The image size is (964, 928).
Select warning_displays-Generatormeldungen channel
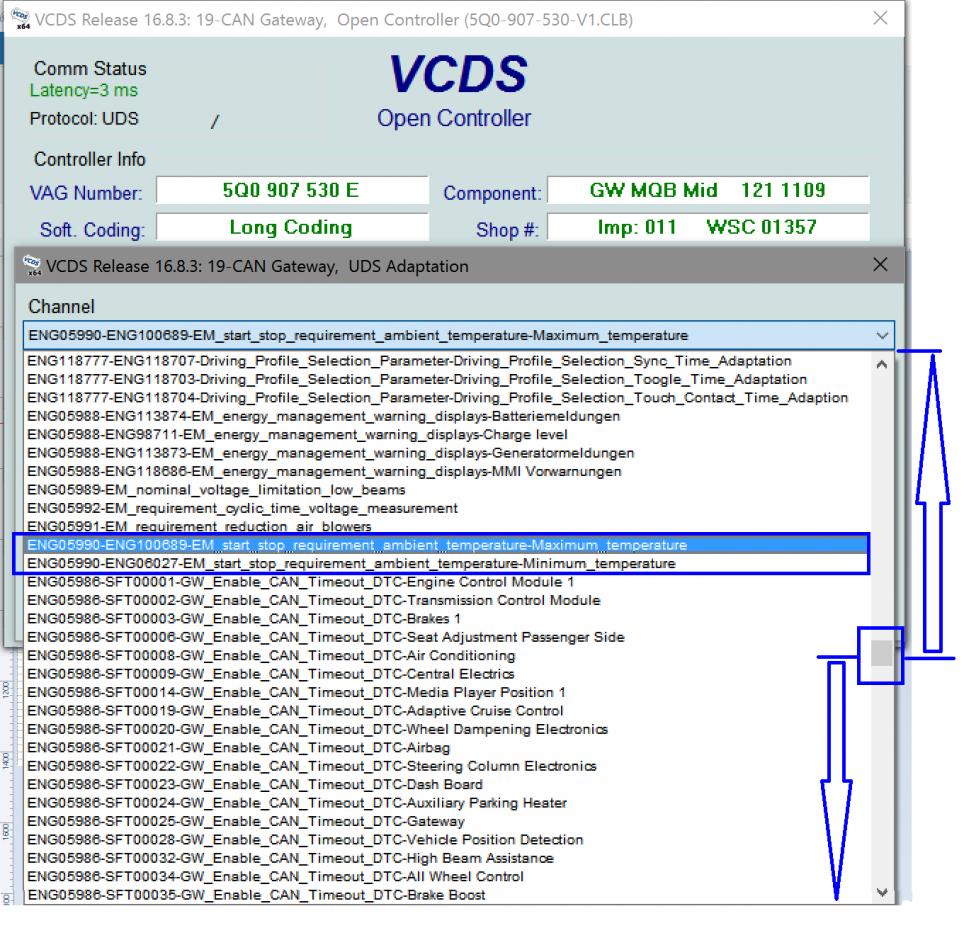coord(448,453)
